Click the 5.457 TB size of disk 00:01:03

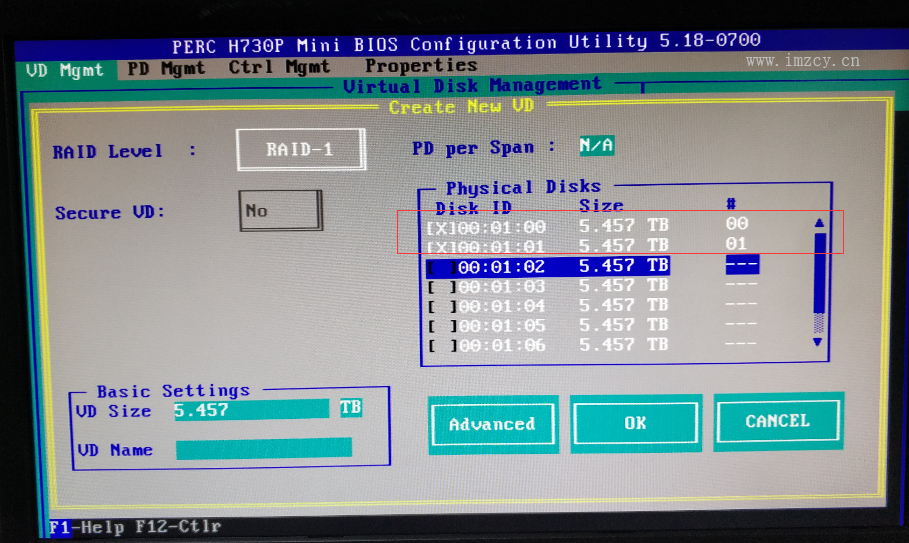click(624, 285)
